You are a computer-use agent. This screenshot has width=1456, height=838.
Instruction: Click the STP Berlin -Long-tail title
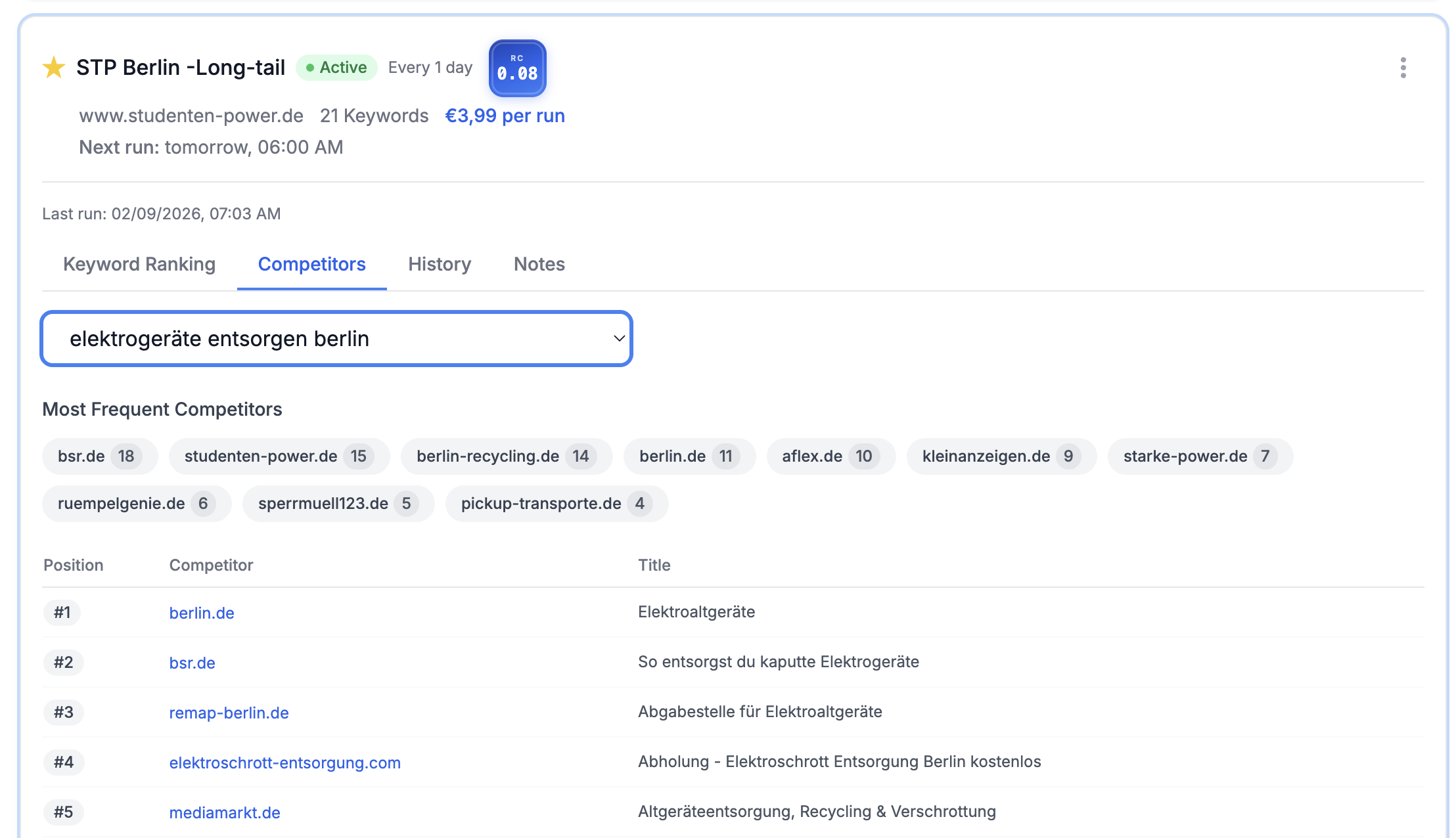(x=180, y=67)
